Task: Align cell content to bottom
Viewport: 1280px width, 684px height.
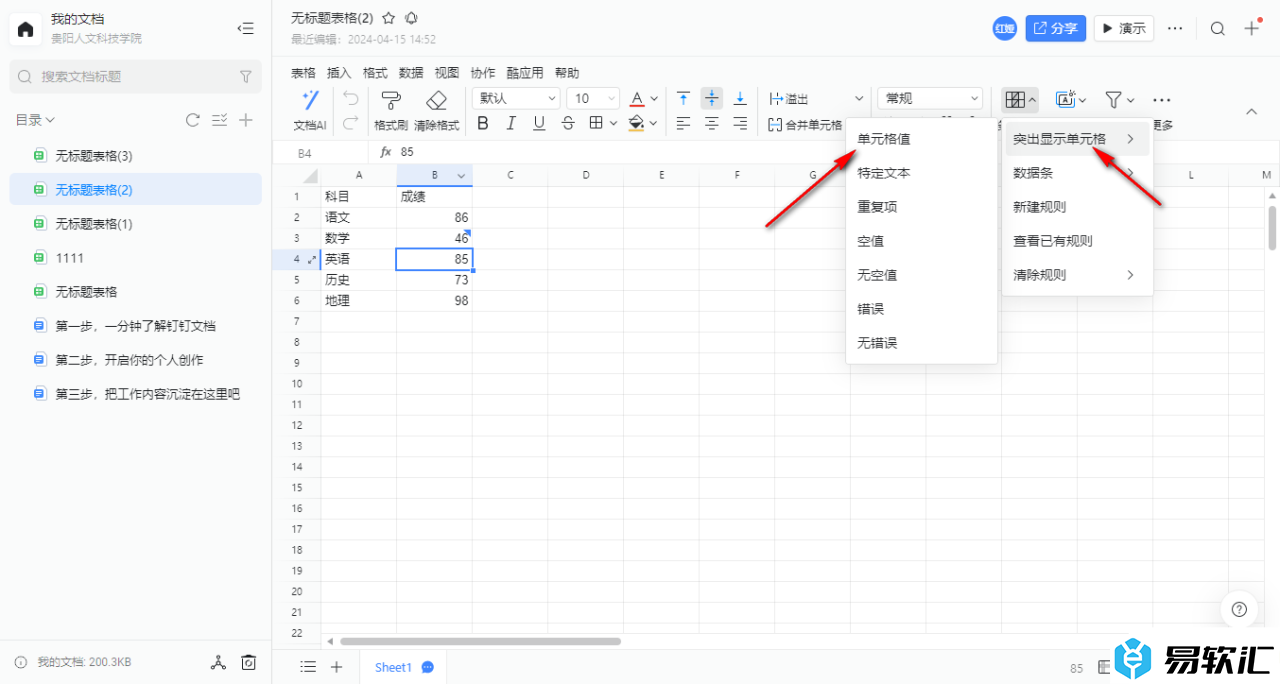Action: coord(740,98)
